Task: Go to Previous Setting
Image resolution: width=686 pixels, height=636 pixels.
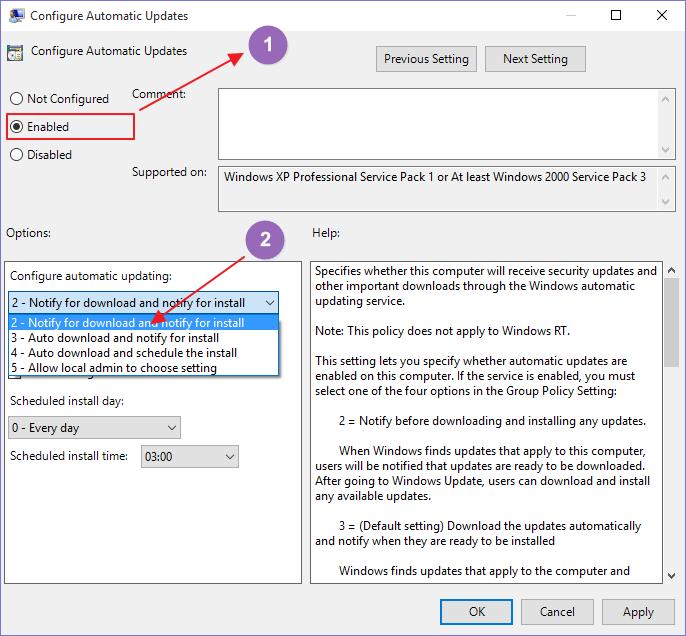Action: pyautogui.click(x=426, y=59)
